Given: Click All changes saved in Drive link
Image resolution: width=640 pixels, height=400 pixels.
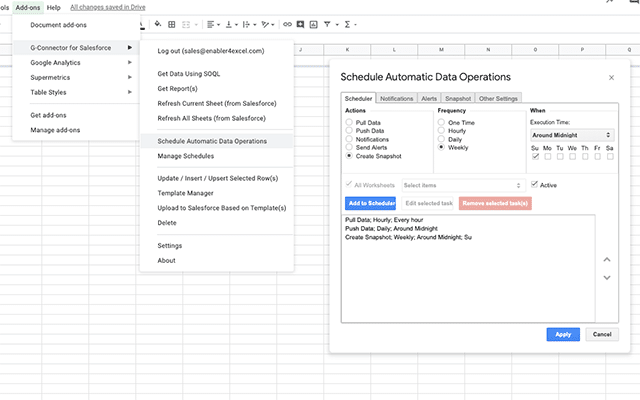Looking at the screenshot, I should point(108,7).
